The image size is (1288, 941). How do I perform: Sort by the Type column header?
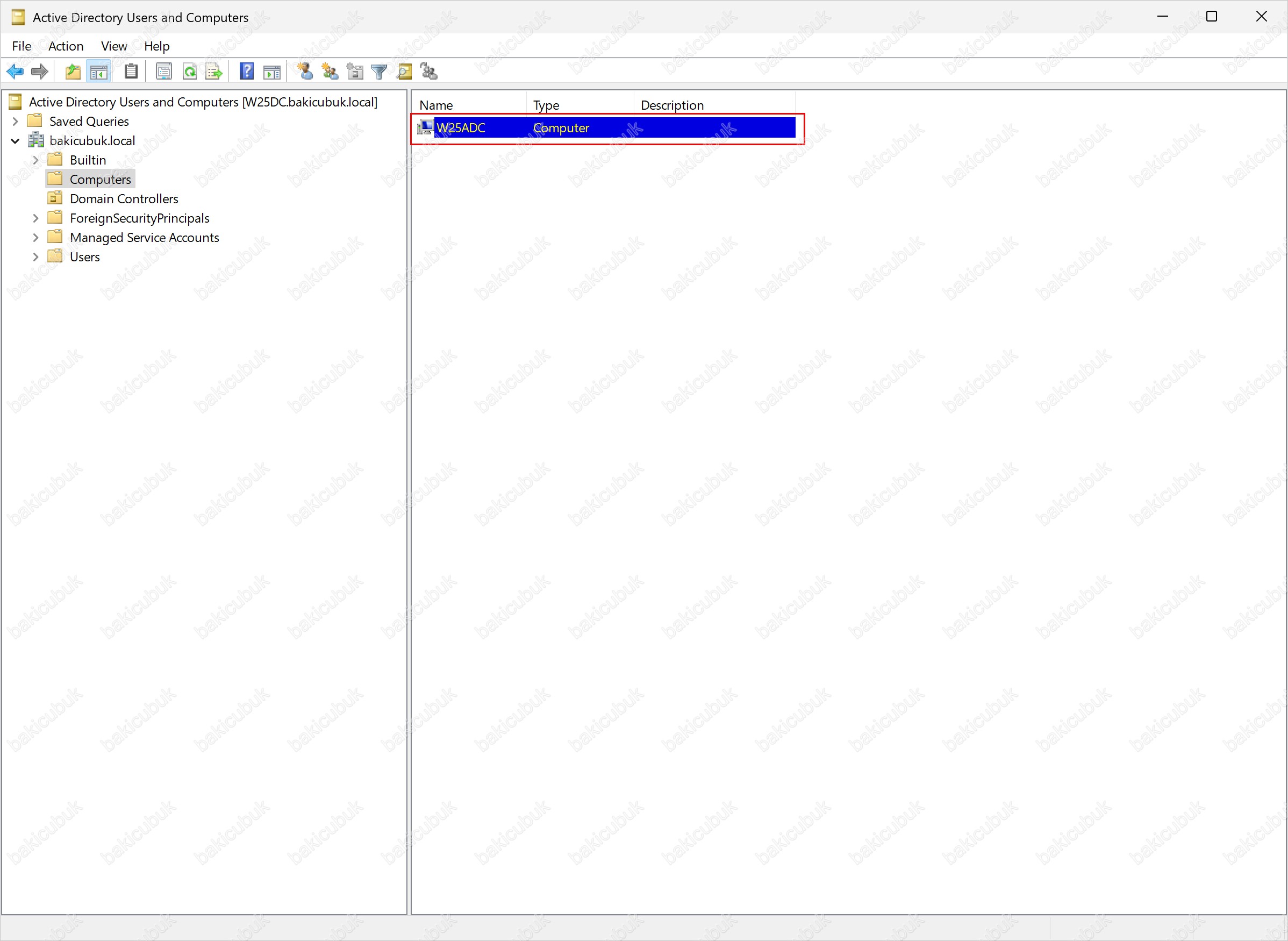click(x=579, y=105)
